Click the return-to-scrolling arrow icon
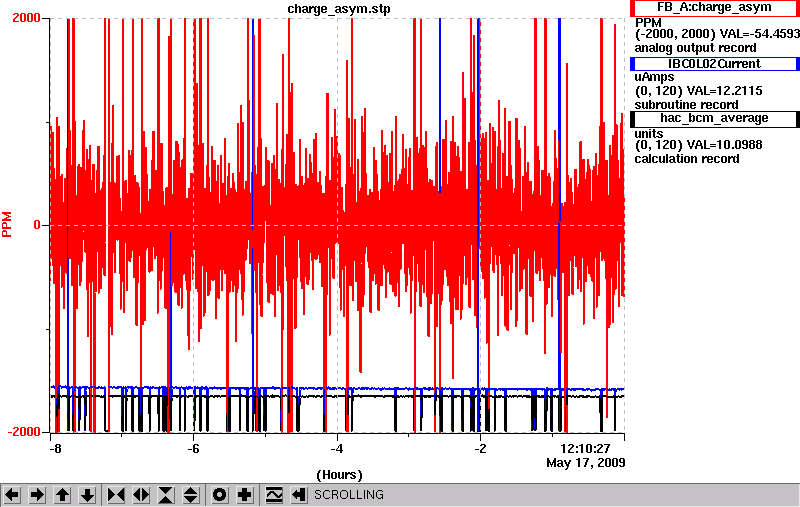 tap(299, 495)
